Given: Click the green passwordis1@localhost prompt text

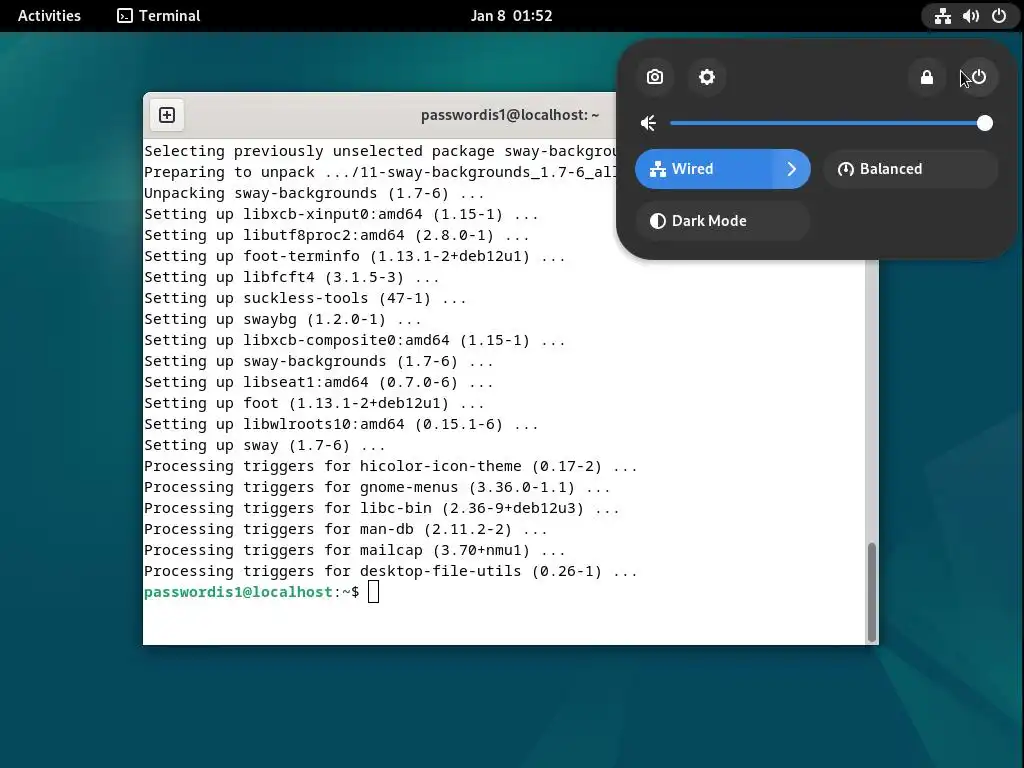Looking at the screenshot, I should tap(238, 592).
